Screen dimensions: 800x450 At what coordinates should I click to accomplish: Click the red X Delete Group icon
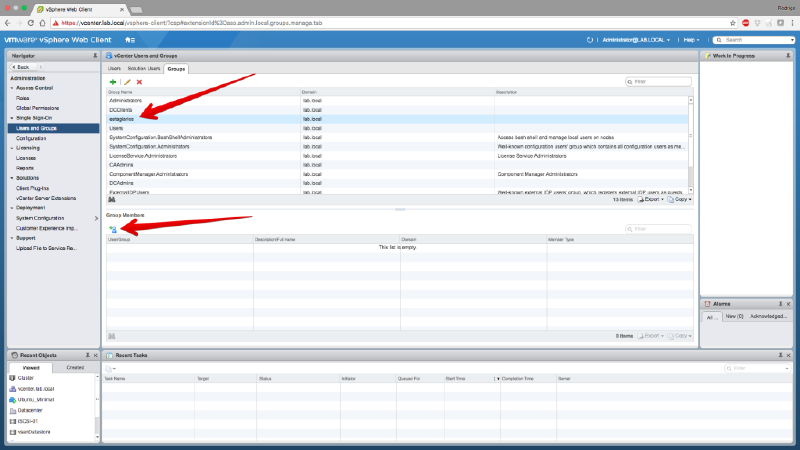tap(139, 82)
